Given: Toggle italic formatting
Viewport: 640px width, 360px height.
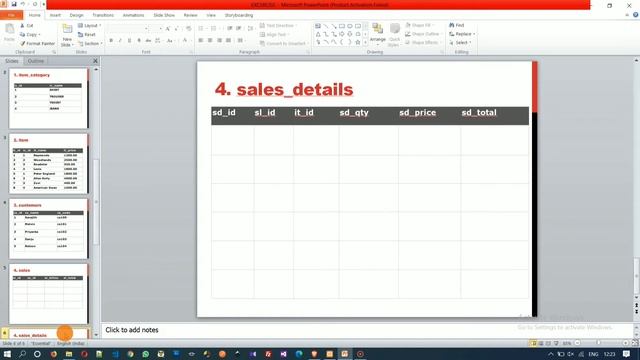Looking at the screenshot, I should click(120, 40).
